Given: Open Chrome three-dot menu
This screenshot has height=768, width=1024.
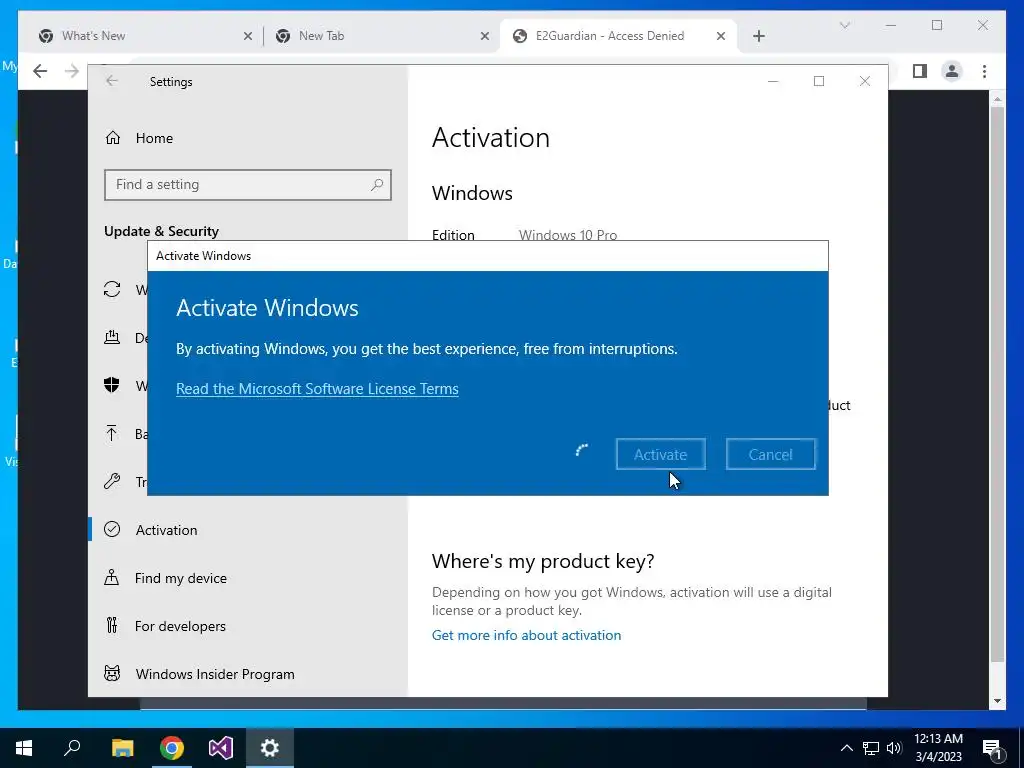Looking at the screenshot, I should [x=984, y=71].
